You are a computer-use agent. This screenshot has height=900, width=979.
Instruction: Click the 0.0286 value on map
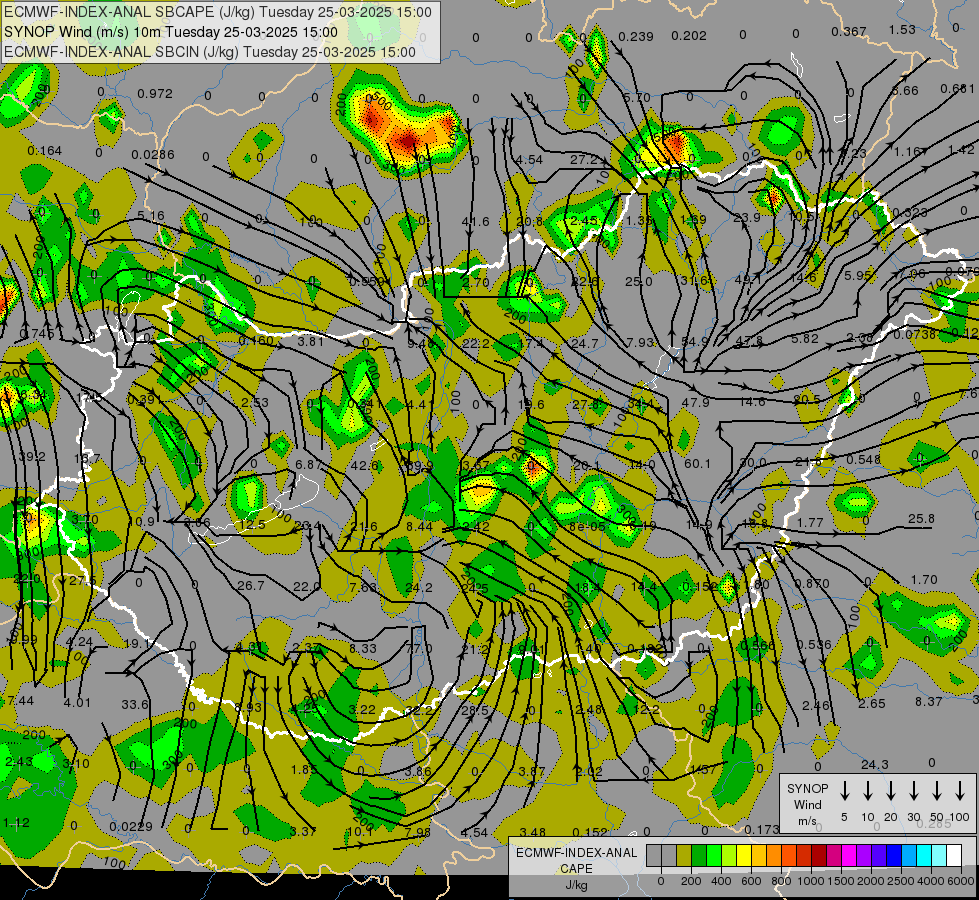(153, 154)
